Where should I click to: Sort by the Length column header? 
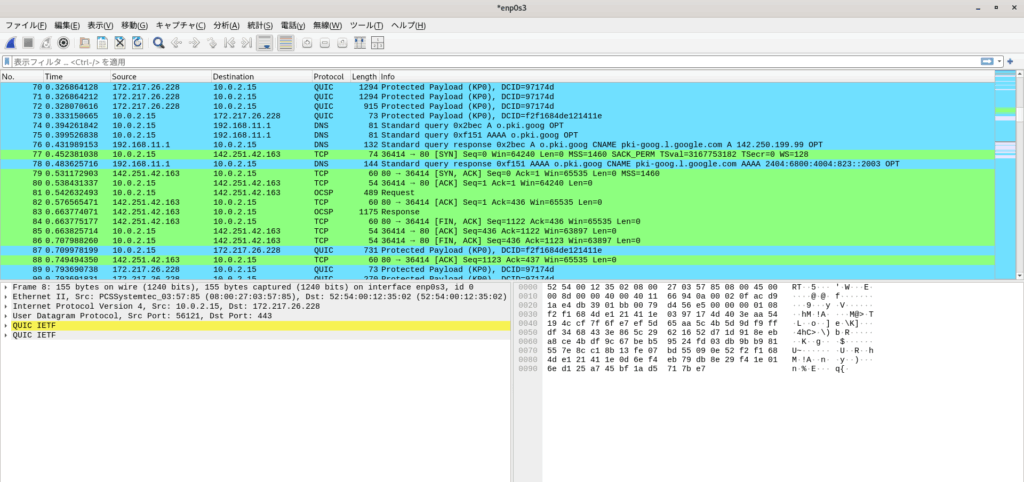click(x=364, y=76)
